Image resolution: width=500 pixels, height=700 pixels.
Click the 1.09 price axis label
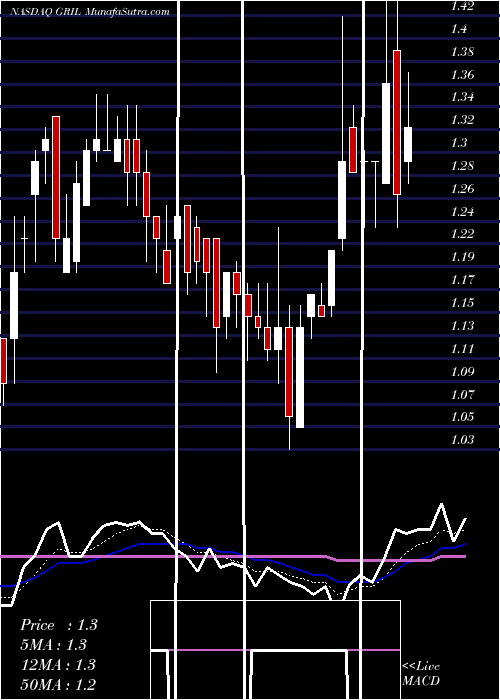click(x=462, y=371)
